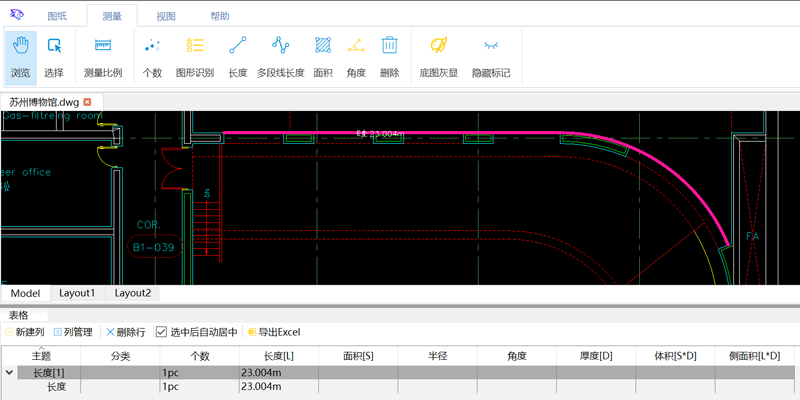Toggle 底图灰显 gray background display
This screenshot has height=400, width=800.
pyautogui.click(x=438, y=56)
